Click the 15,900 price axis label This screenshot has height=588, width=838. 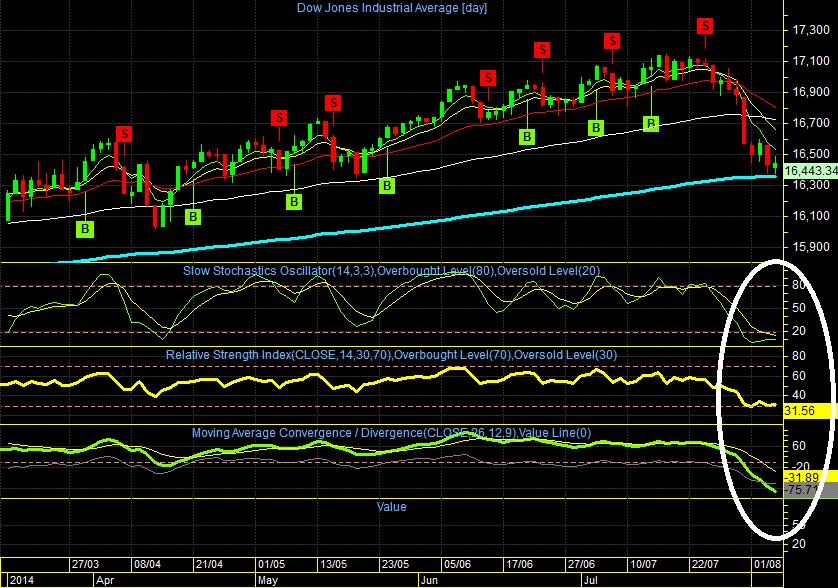(x=811, y=247)
